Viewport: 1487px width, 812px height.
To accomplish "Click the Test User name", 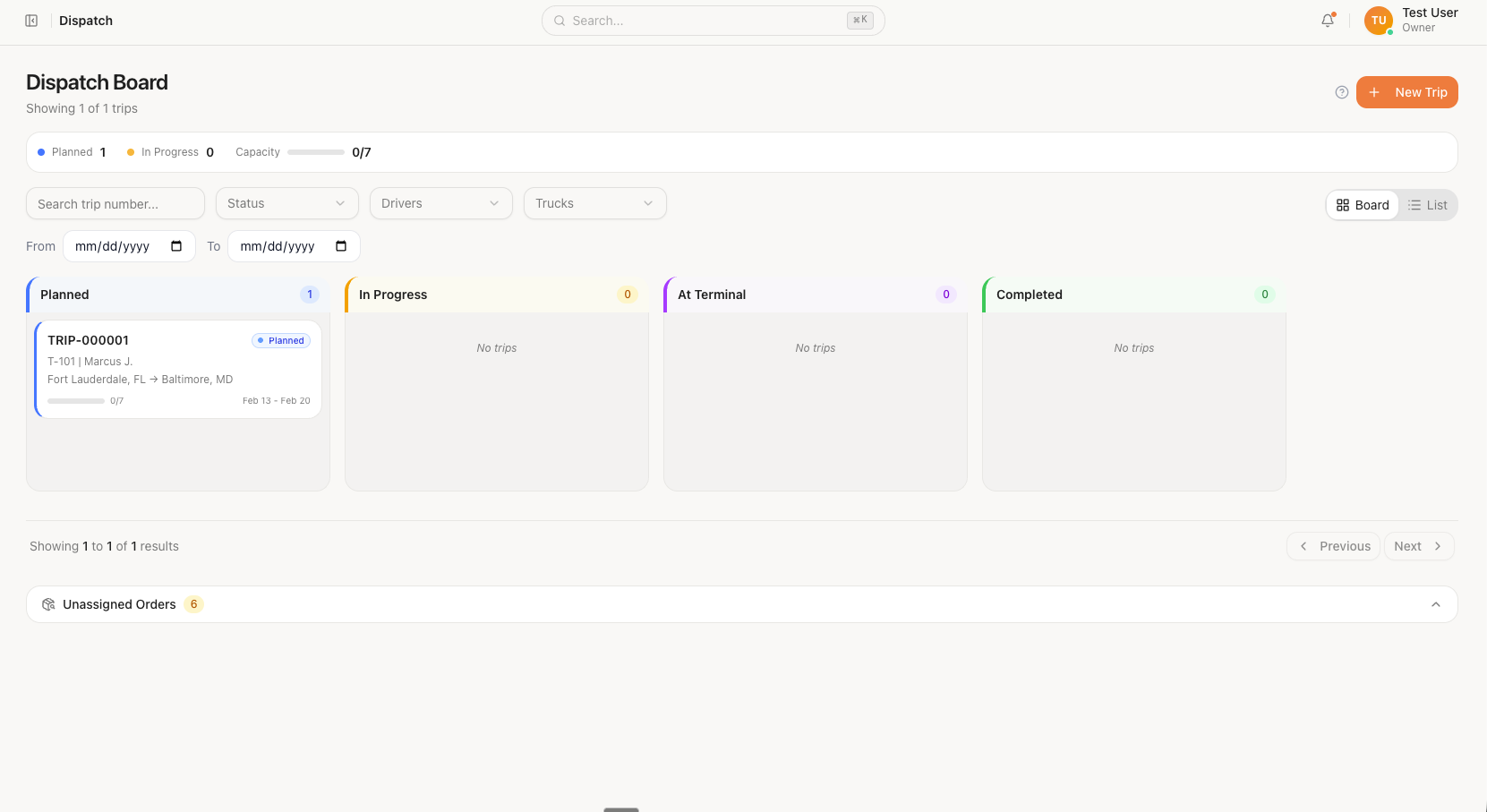I will click(1430, 13).
